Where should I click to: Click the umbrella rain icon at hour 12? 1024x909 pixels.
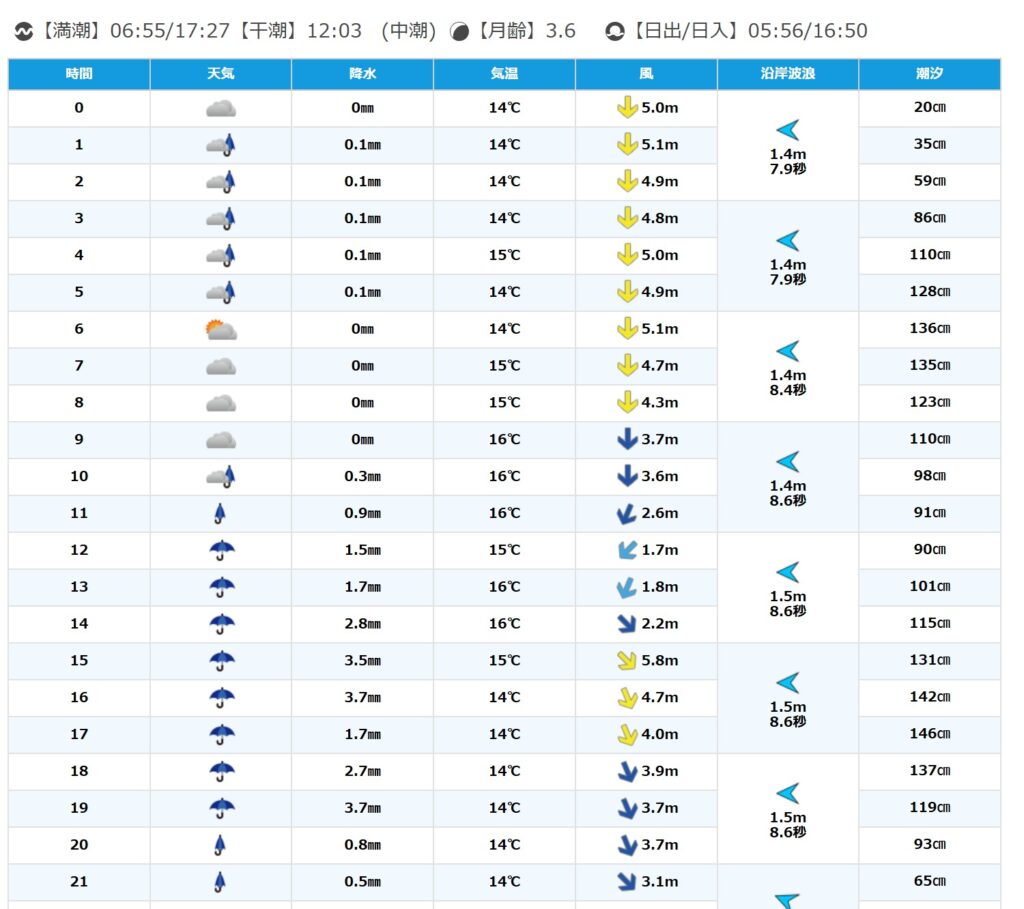(221, 550)
